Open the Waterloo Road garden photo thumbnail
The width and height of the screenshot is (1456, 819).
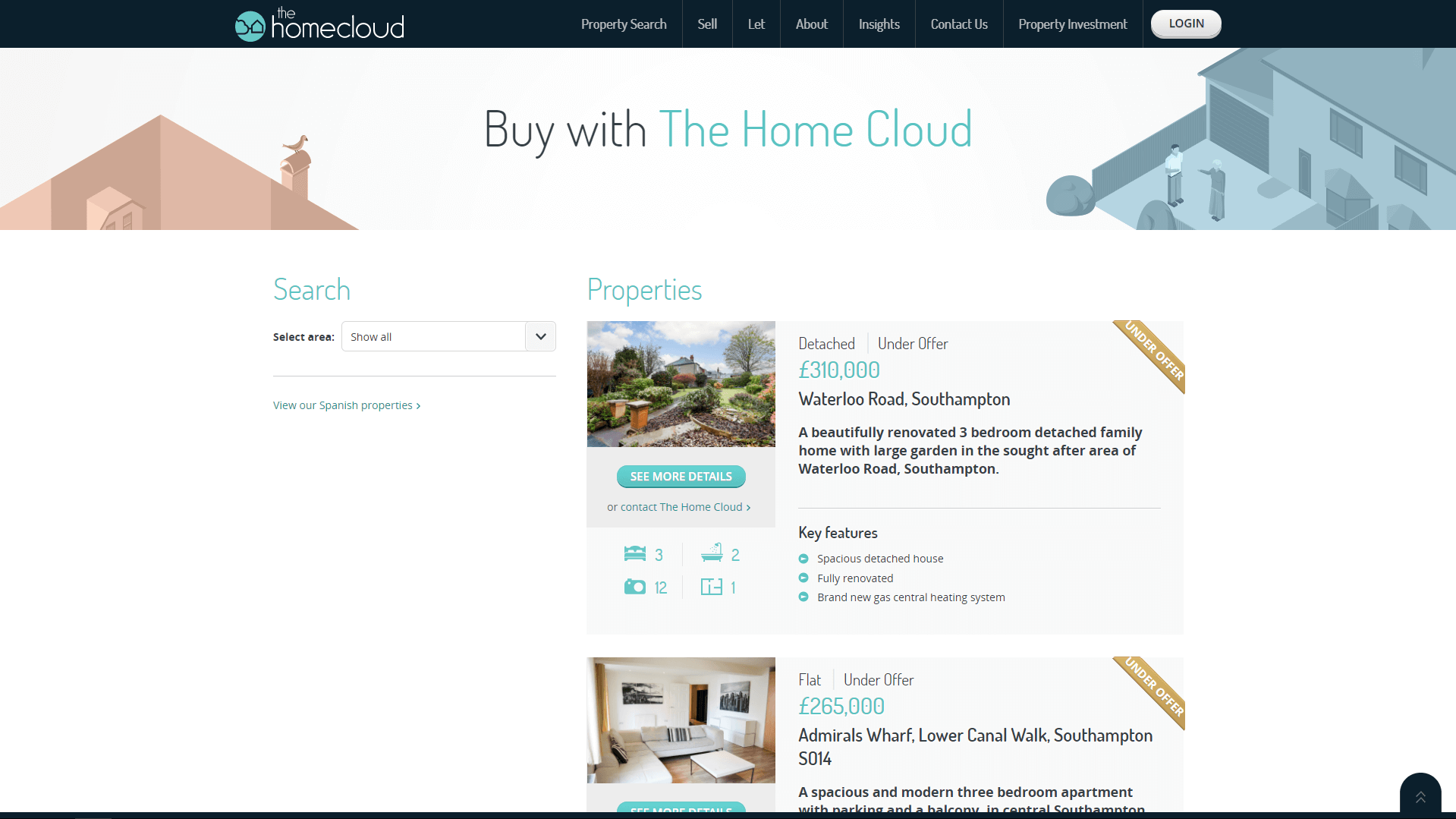click(681, 384)
